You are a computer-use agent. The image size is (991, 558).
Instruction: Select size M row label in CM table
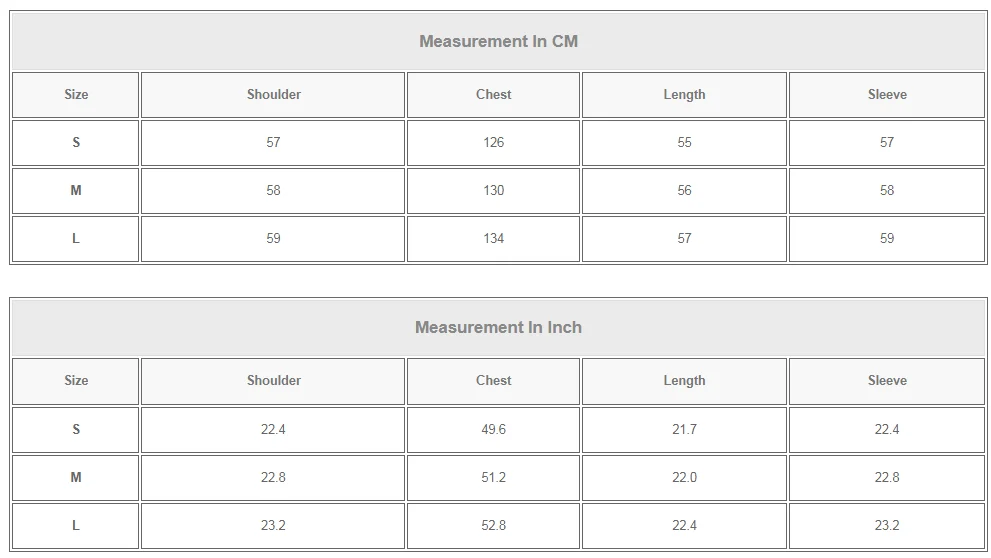coord(76,190)
